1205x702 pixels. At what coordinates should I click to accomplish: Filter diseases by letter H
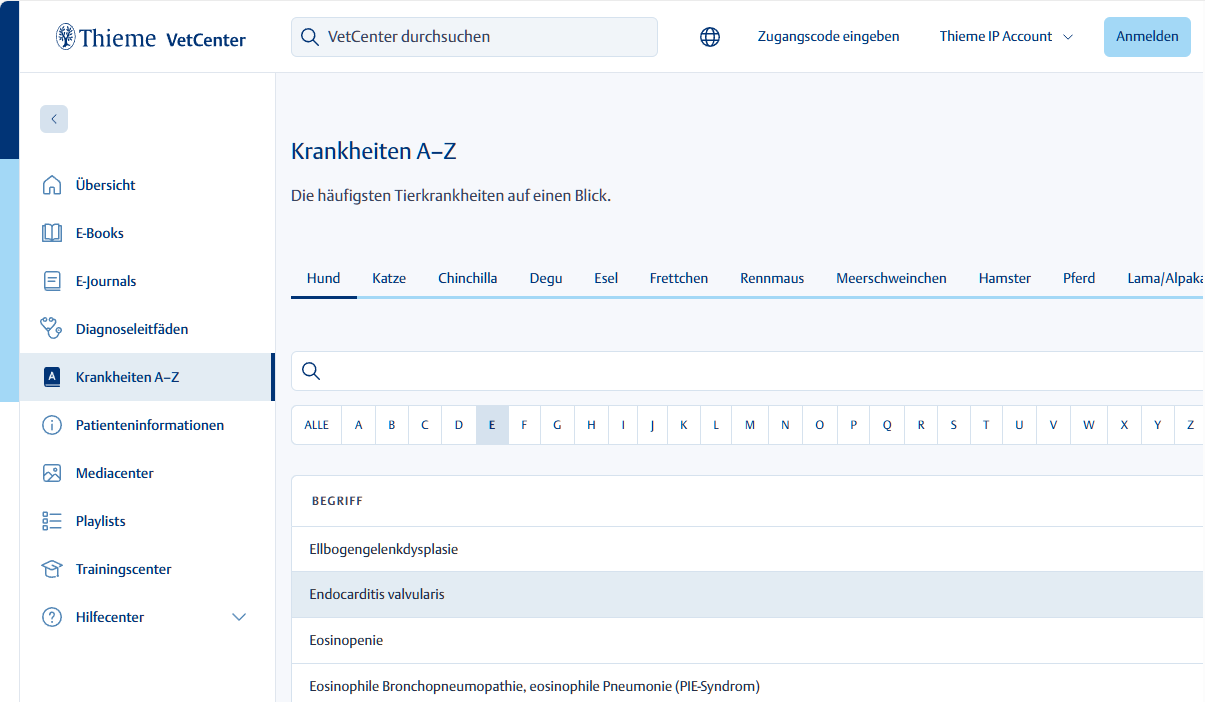(591, 425)
